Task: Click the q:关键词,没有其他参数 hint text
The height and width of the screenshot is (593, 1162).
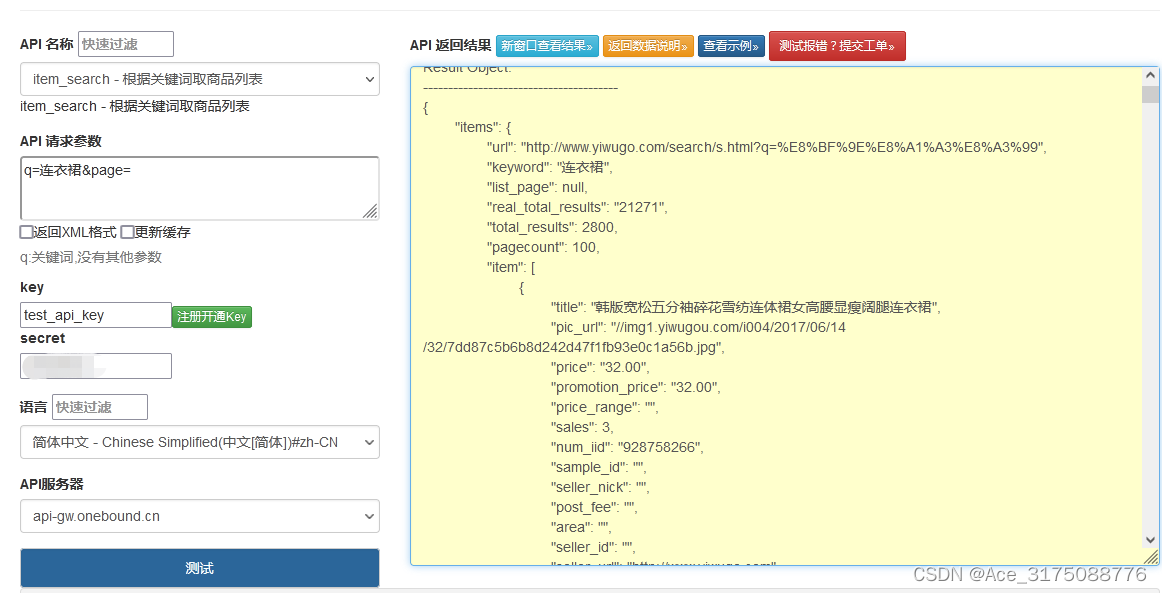Action: pyautogui.click(x=90, y=258)
